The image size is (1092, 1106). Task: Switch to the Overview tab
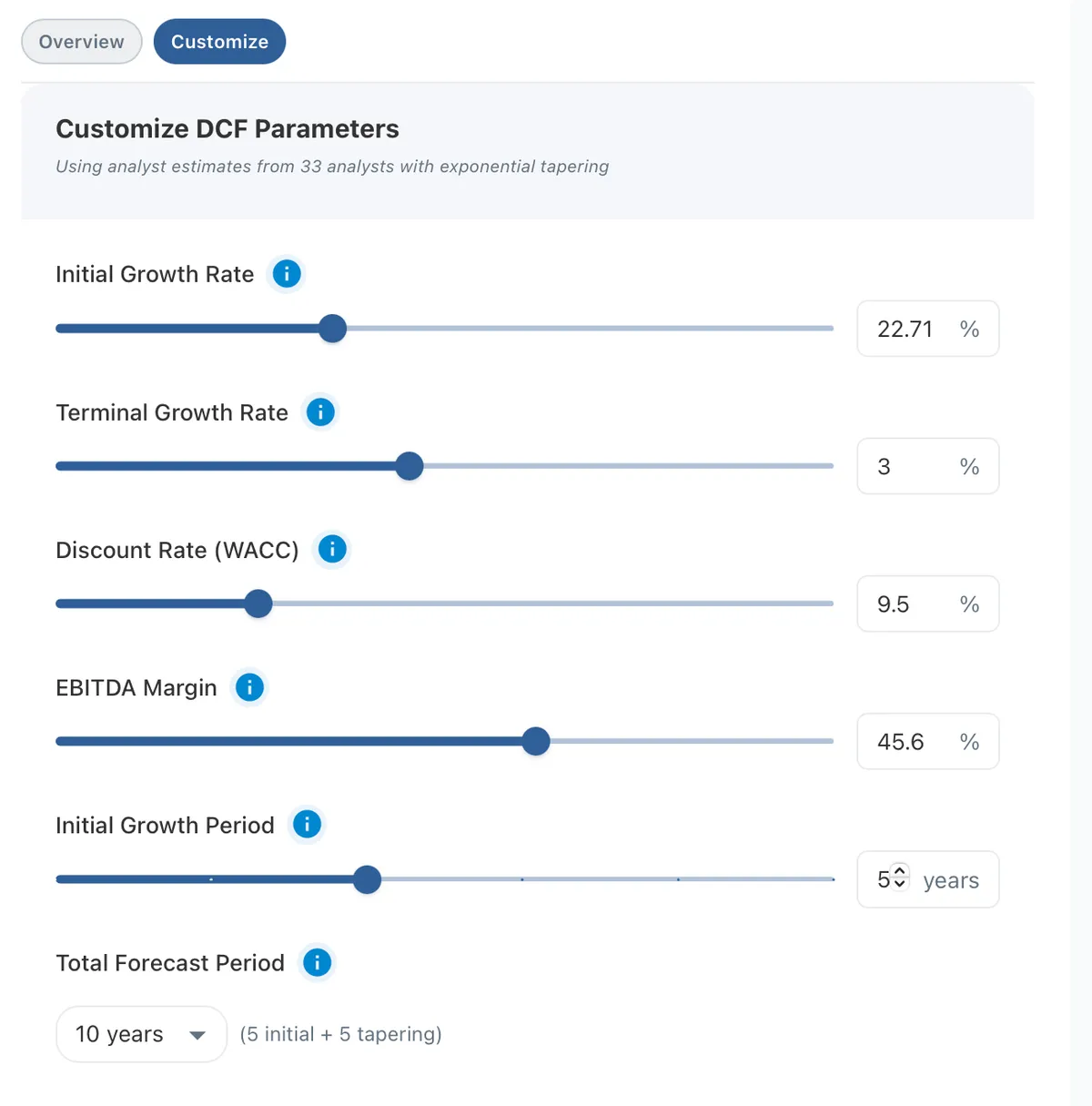[82, 42]
